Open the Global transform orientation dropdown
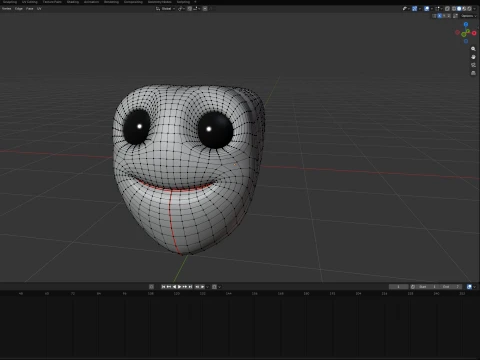The width and height of the screenshot is (480, 360). (166, 9)
